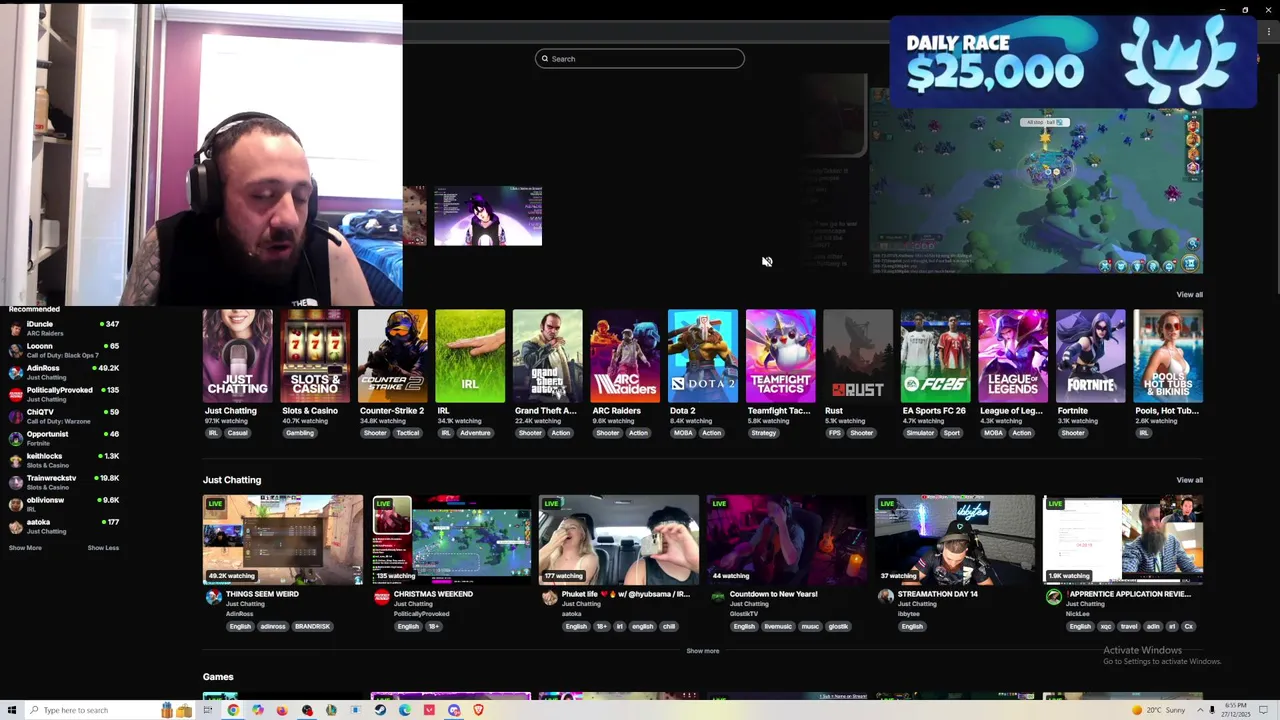Open Microsoft Edge from the taskbar
Screen dimensions: 1280x720
coord(404,710)
